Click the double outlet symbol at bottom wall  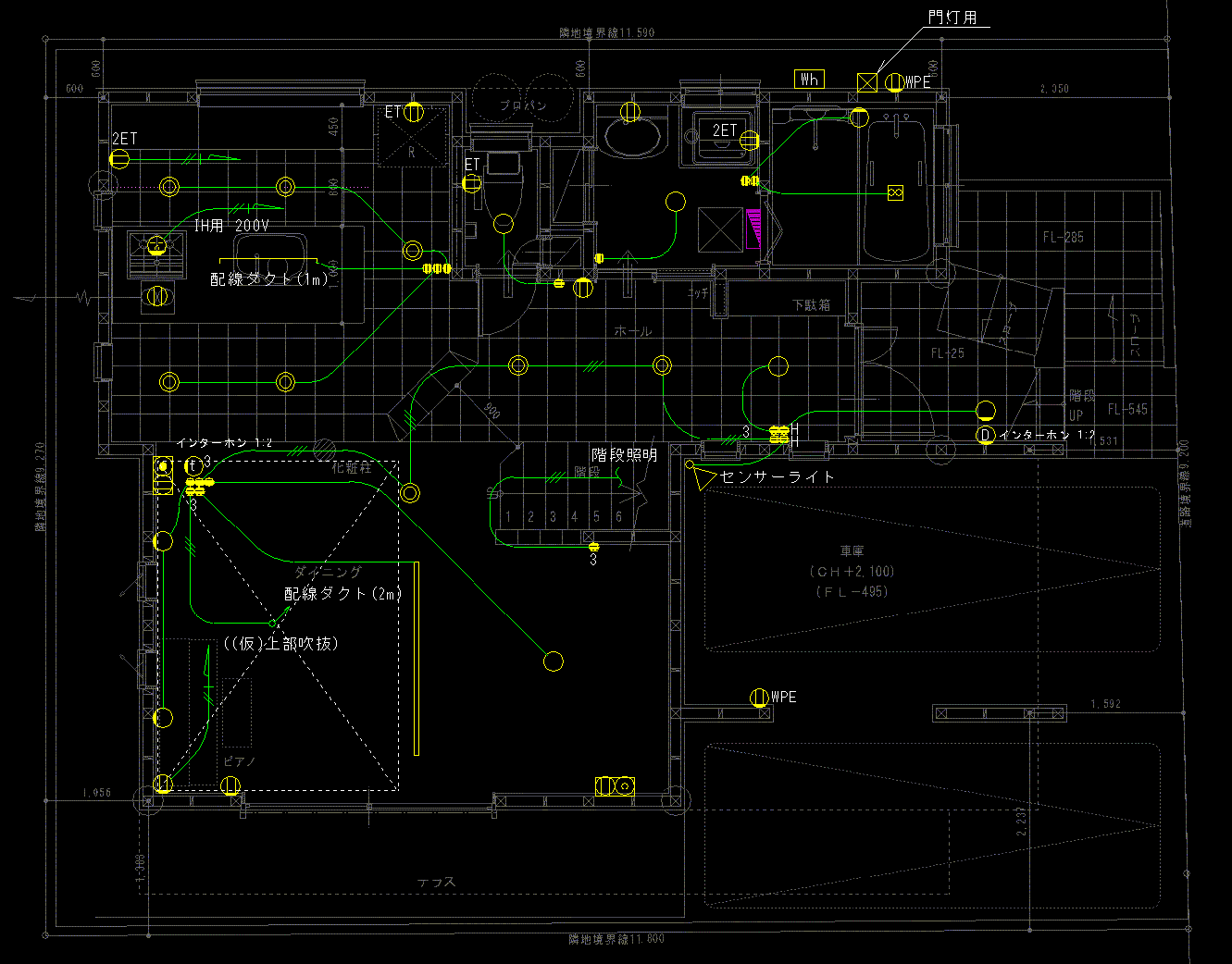pyautogui.click(x=615, y=786)
